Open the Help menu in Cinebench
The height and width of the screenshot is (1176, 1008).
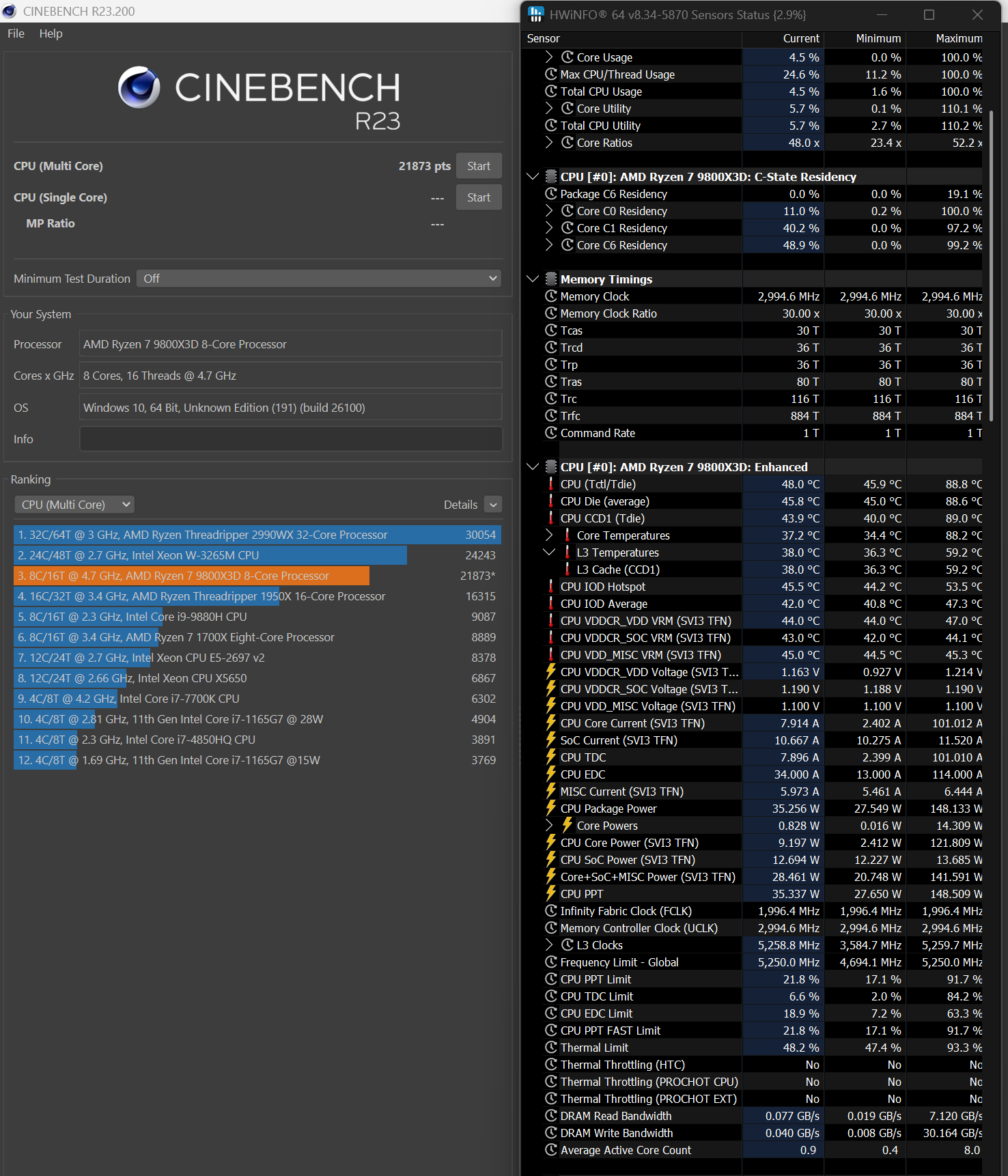(51, 33)
